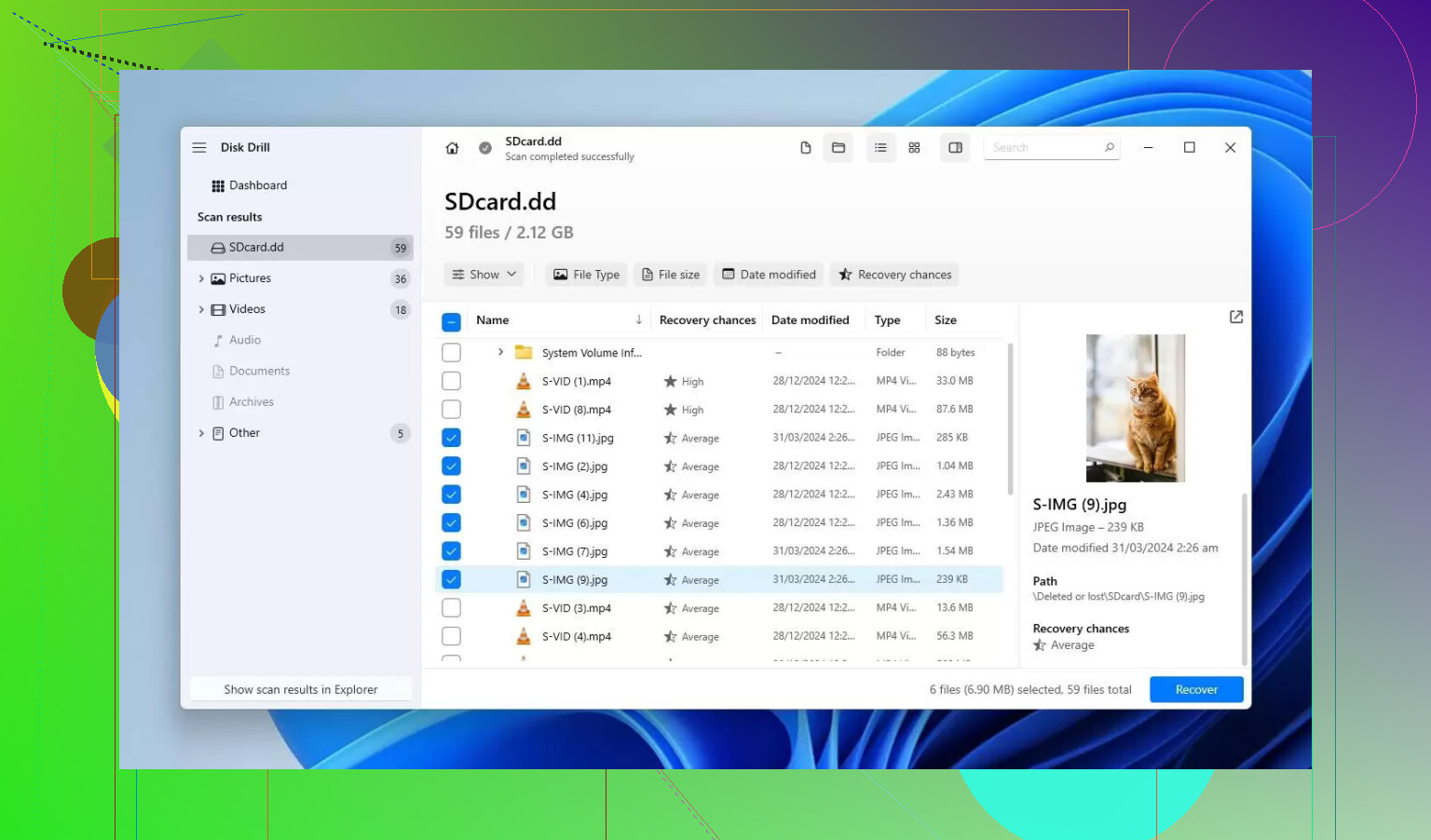This screenshot has width=1431, height=840.
Task: Switch to list view layout
Action: (x=880, y=148)
